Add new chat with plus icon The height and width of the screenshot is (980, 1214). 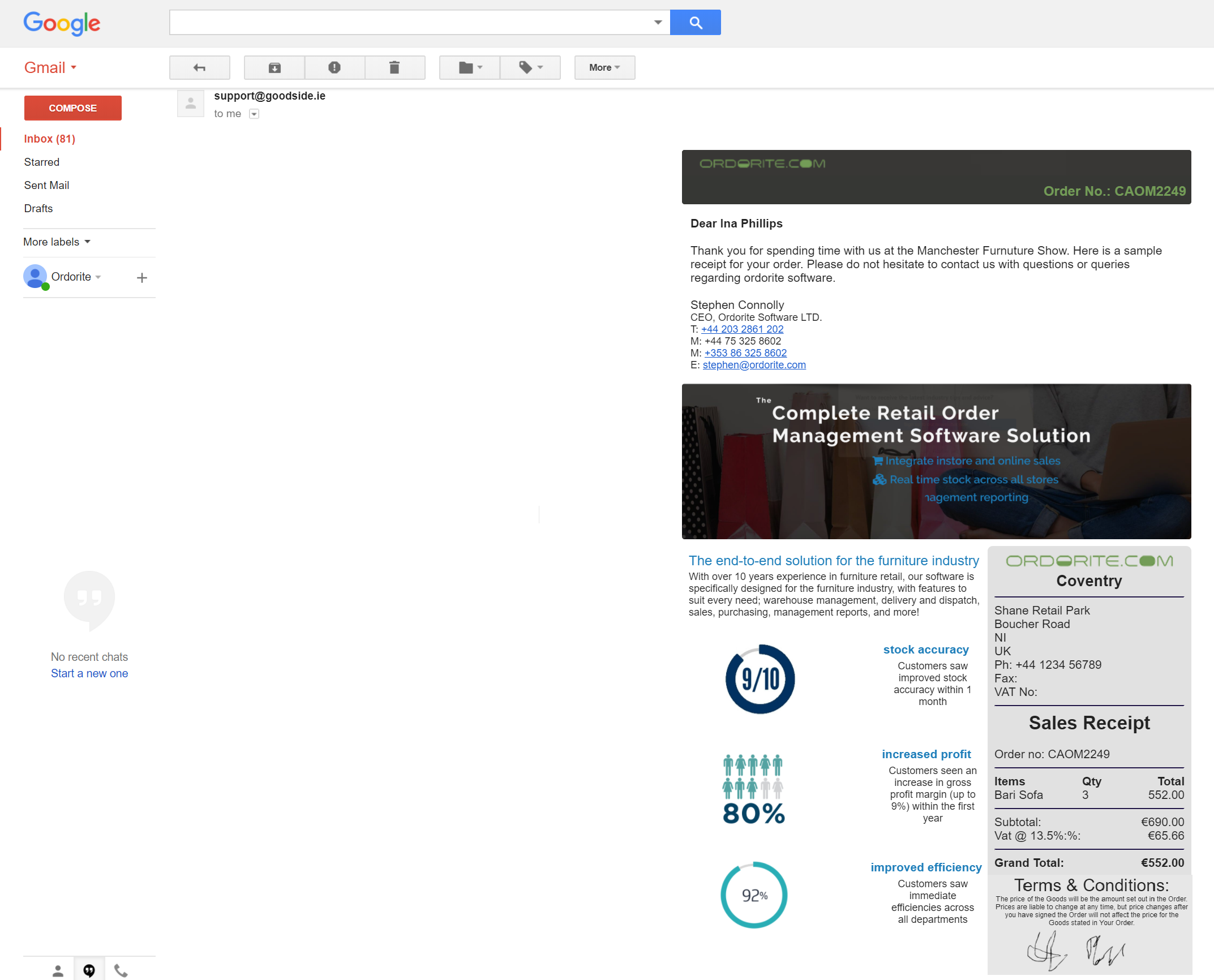[x=142, y=278]
